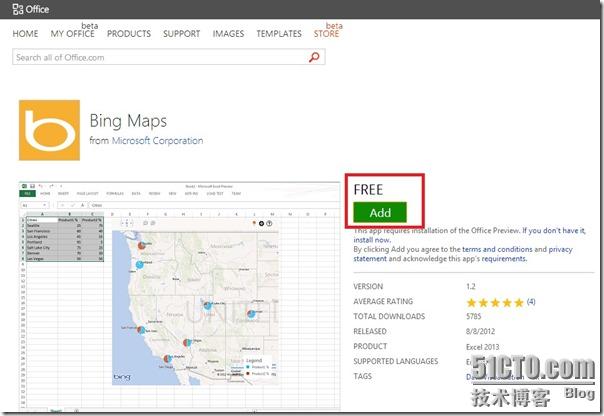Open the Microsoft Corporation publisher link

pyautogui.click(x=158, y=141)
